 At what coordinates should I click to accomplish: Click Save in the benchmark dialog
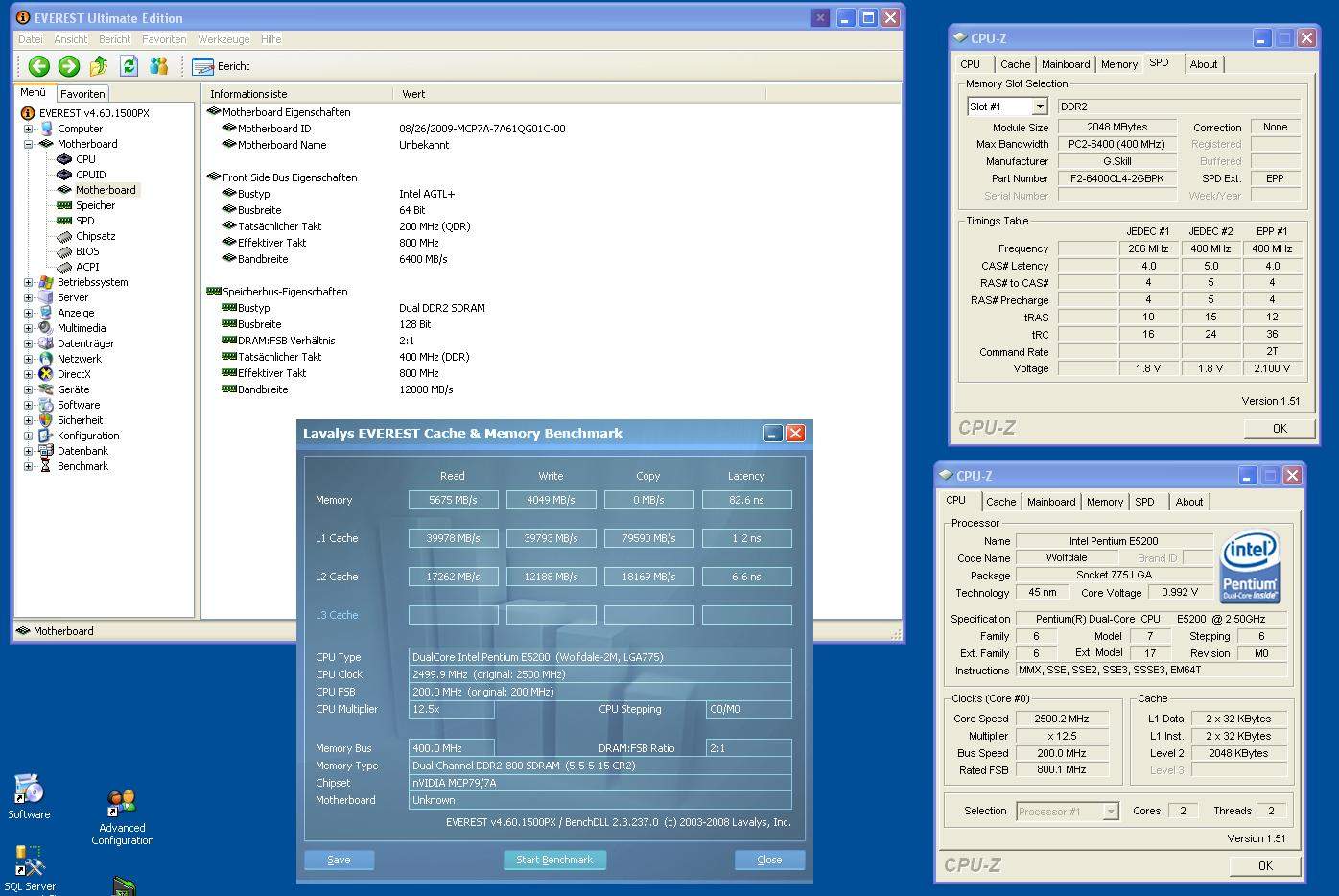pyautogui.click(x=339, y=860)
